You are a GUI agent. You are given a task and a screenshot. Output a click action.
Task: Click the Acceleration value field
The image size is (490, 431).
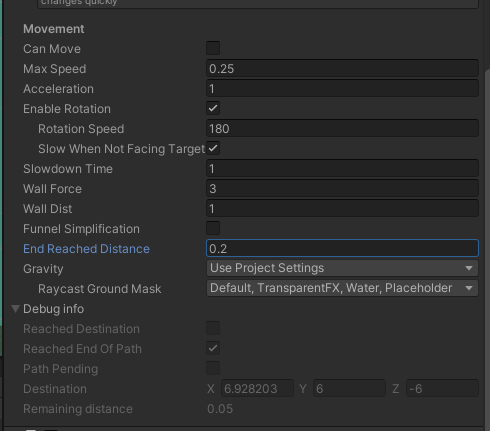[x=342, y=88]
